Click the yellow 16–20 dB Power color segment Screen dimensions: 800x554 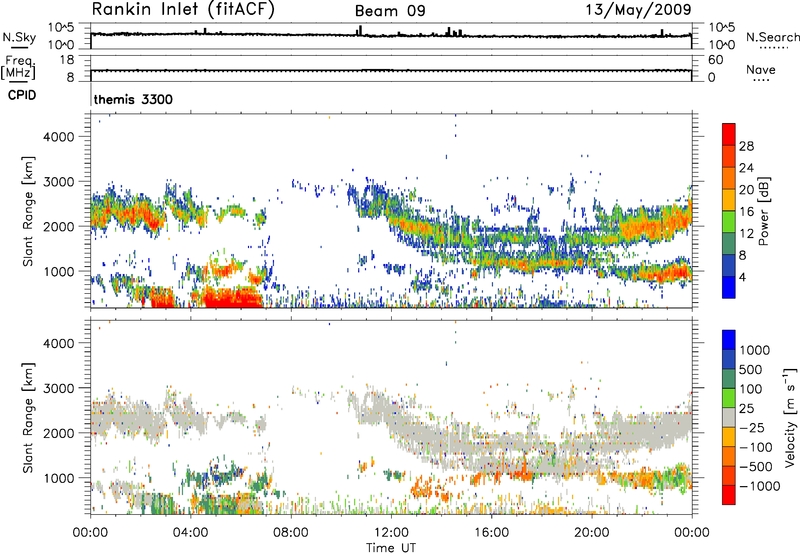click(x=729, y=200)
